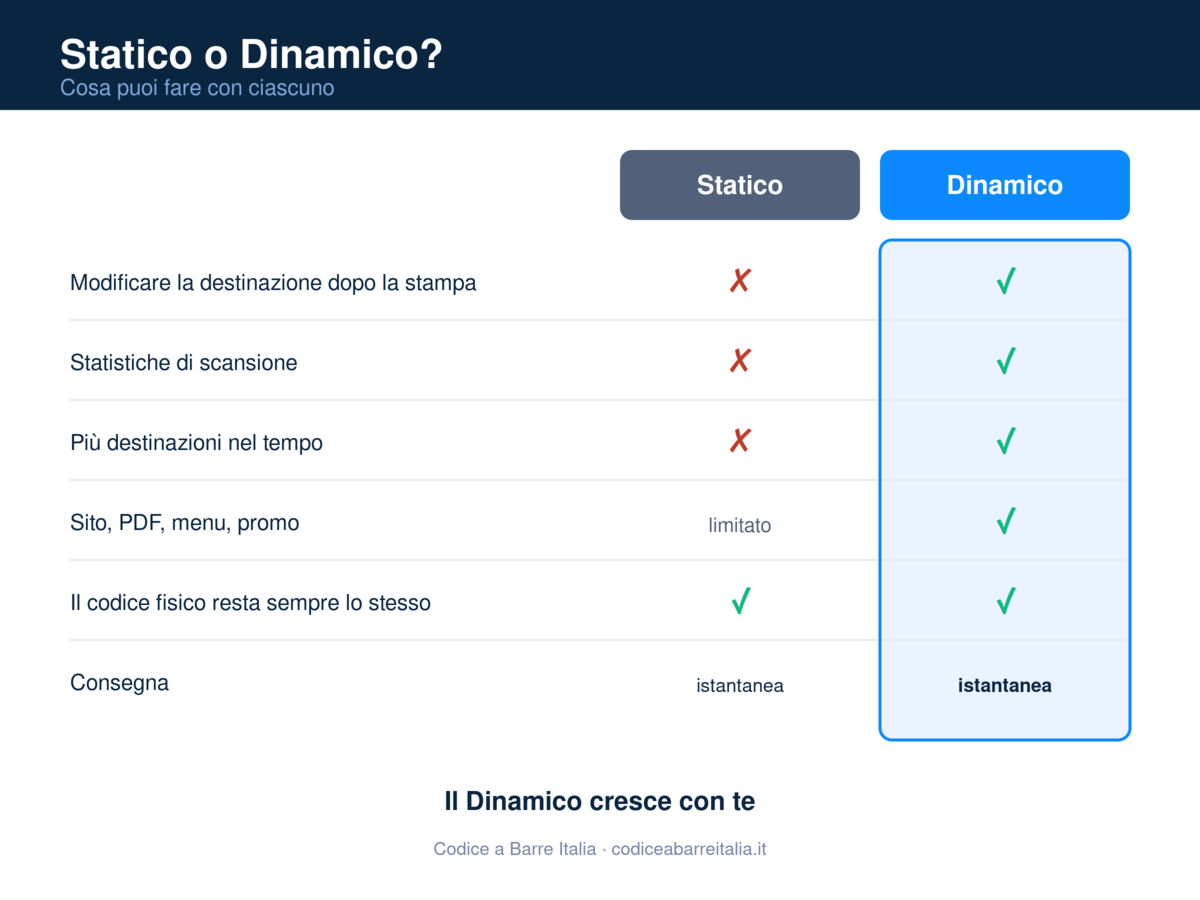The width and height of the screenshot is (1200, 900).
Task: Click the red cross for Più destinazioni nel tempo
Action: click(x=740, y=441)
